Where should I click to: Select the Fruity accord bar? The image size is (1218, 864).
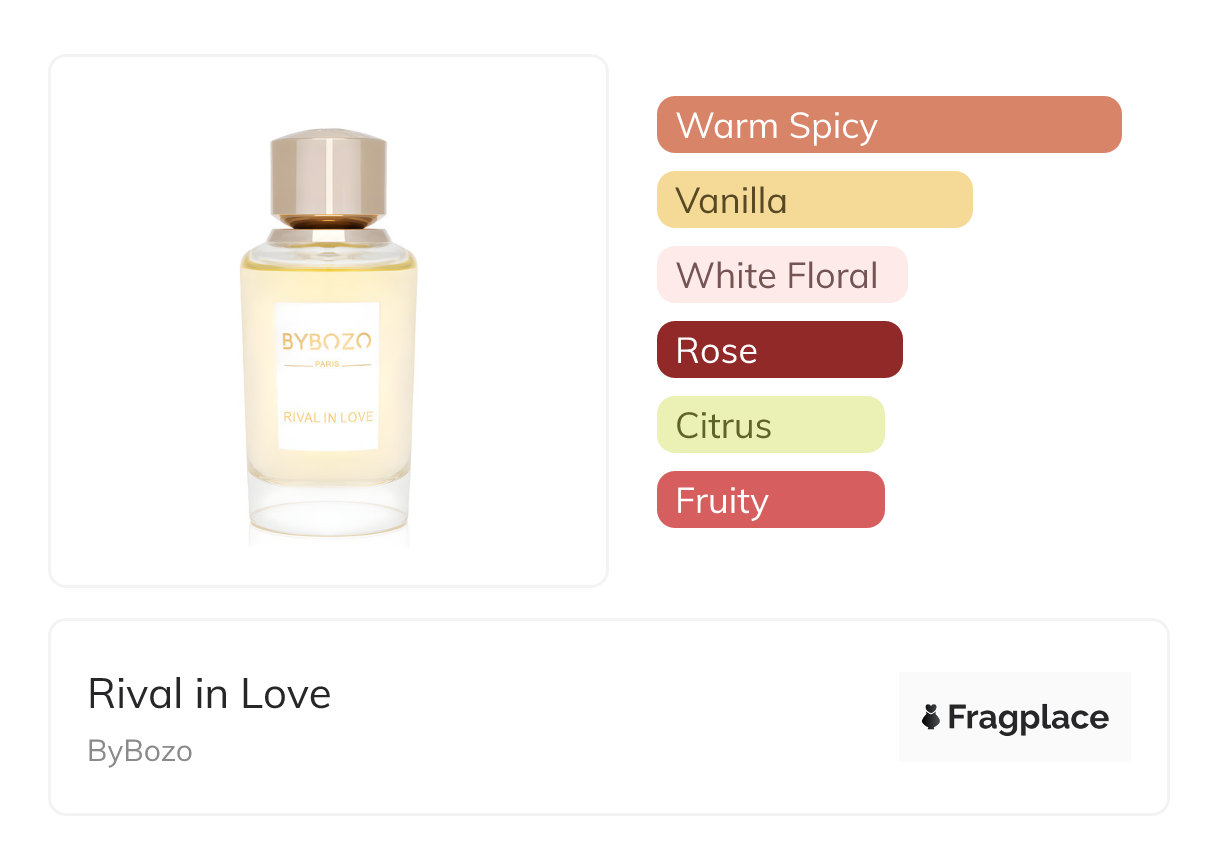(x=770, y=500)
